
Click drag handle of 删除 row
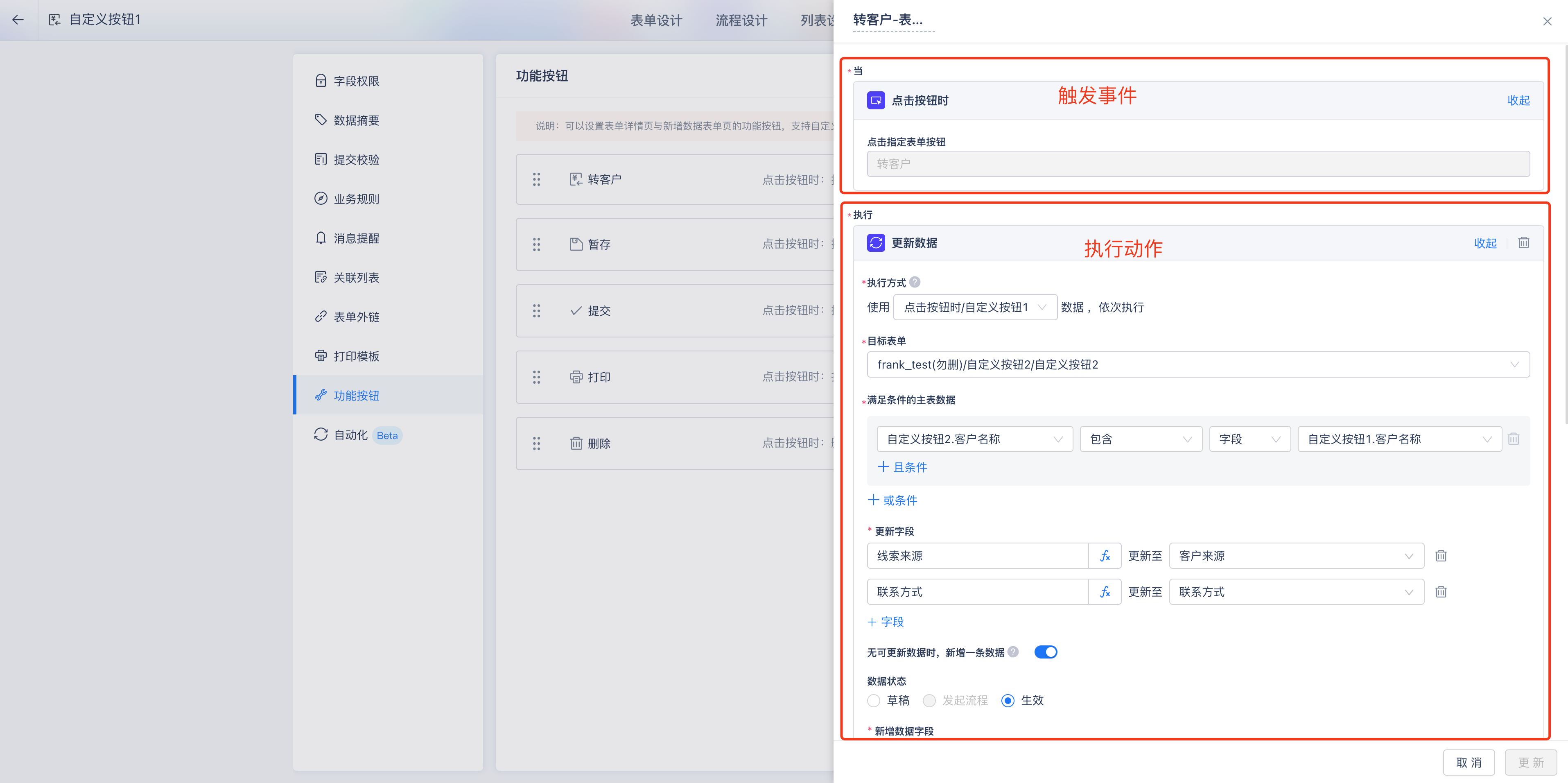coord(536,443)
